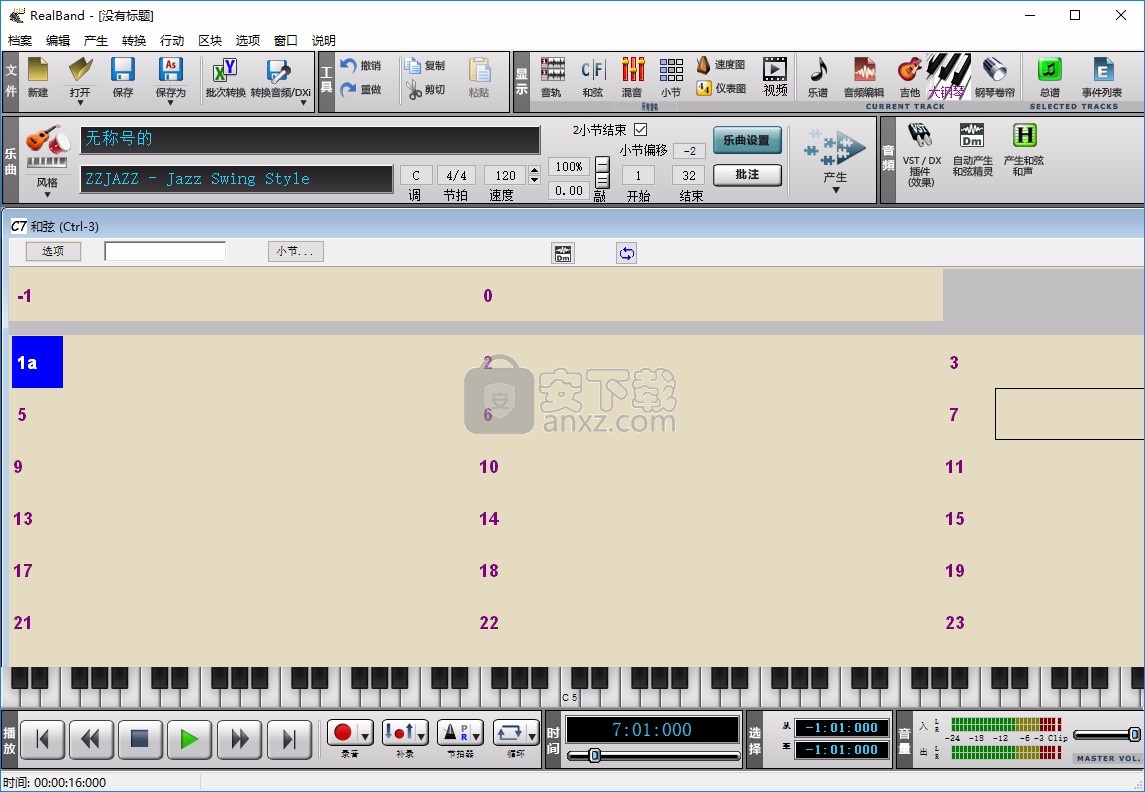Select bar 10 in the chord grid
This screenshot has width=1145, height=792.
pyautogui.click(x=489, y=466)
